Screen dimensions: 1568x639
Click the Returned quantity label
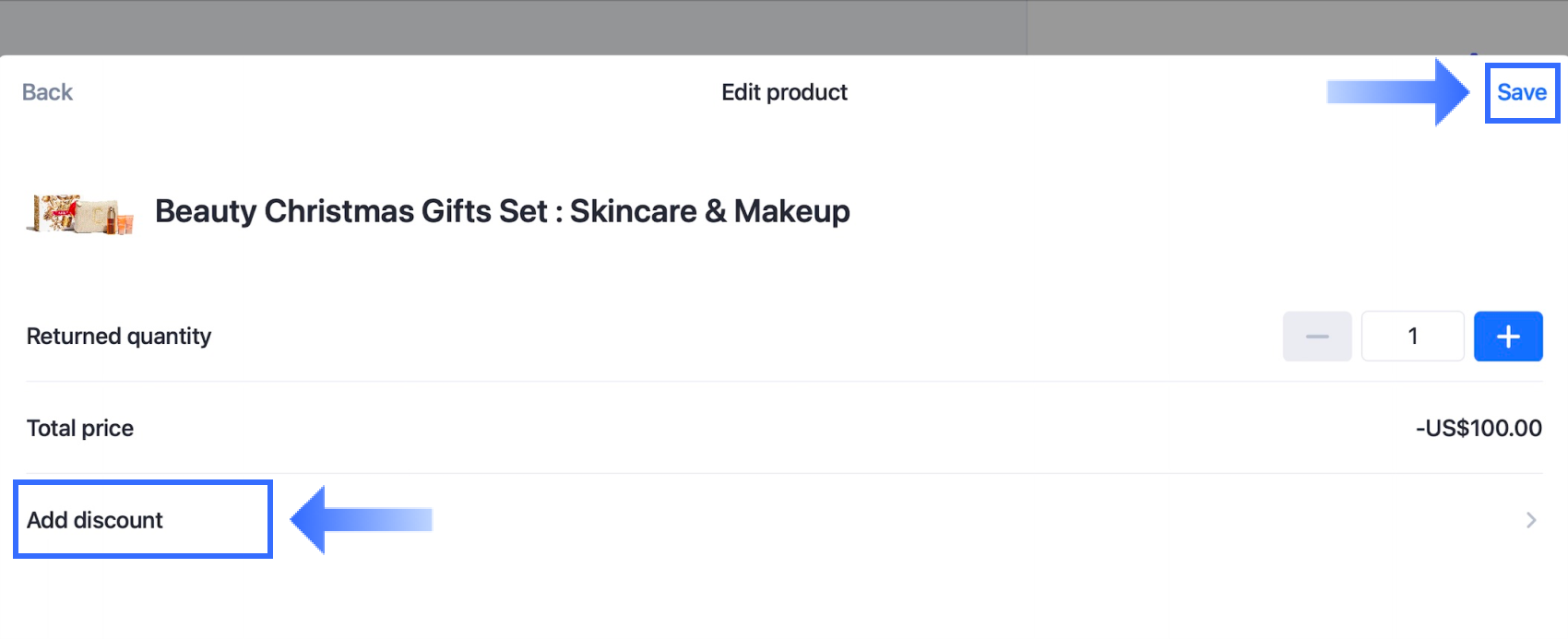[x=119, y=337]
